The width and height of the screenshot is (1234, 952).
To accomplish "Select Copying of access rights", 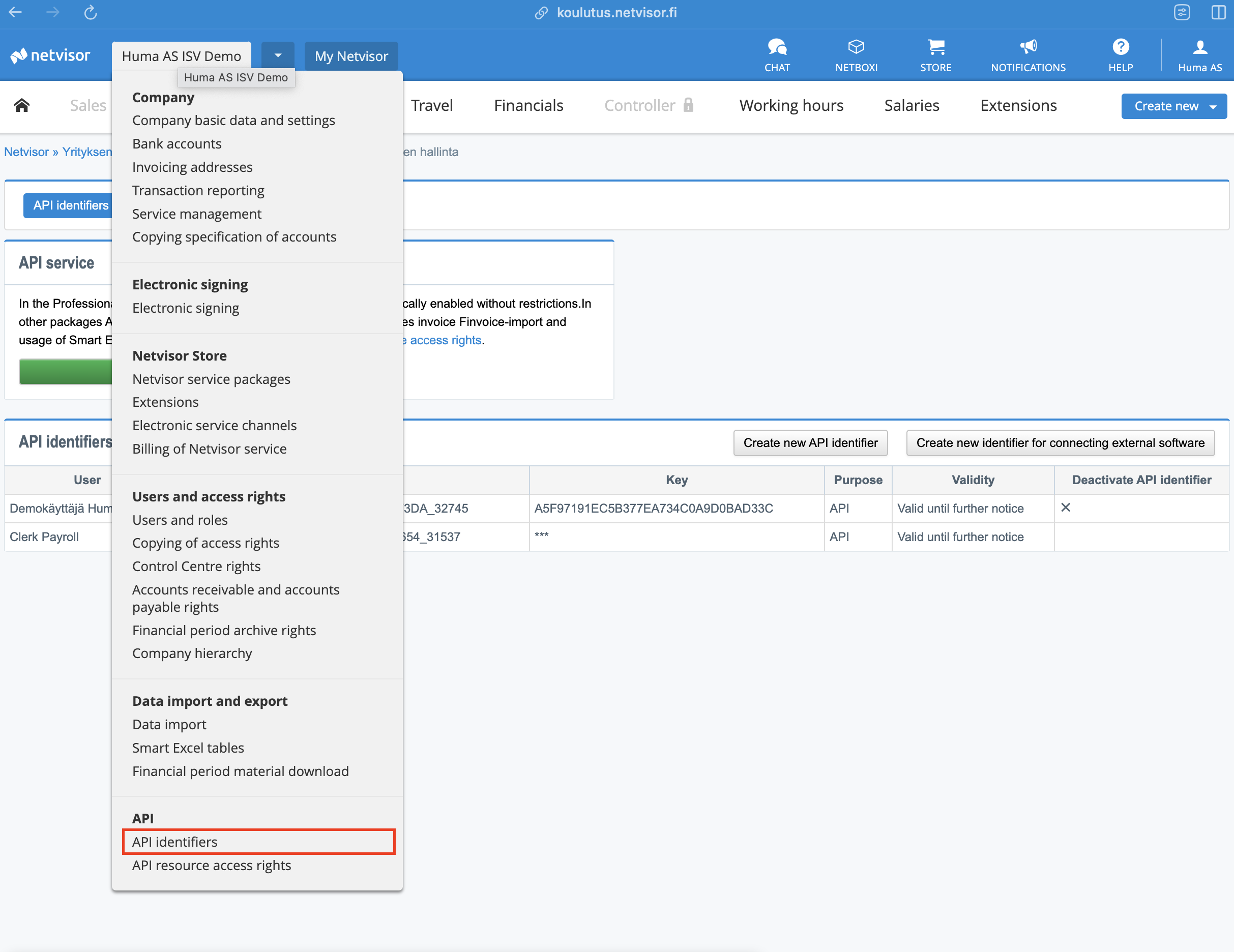I will tap(205, 543).
